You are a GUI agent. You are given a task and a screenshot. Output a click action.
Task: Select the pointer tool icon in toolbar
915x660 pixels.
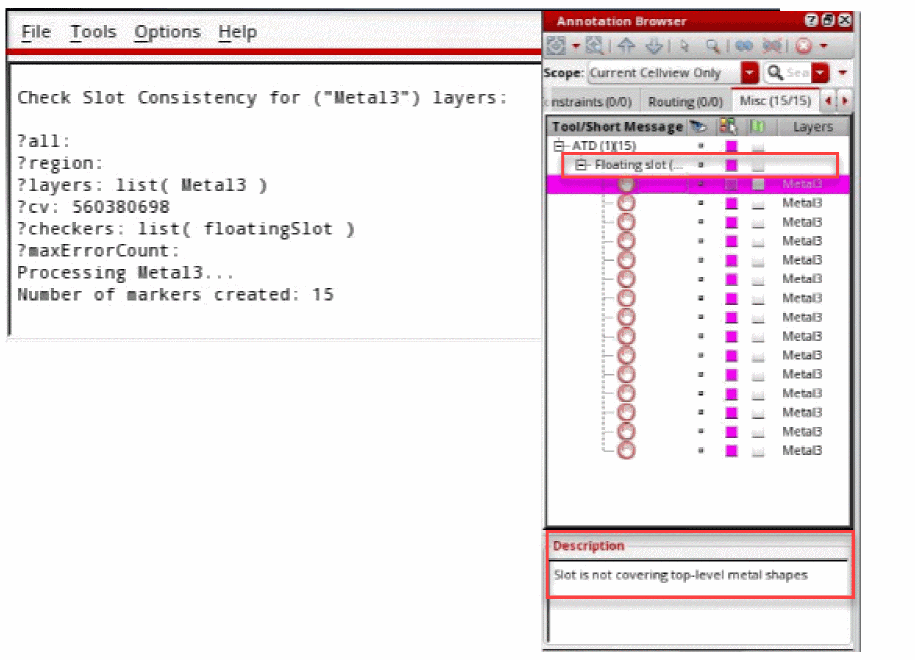pyautogui.click(x=684, y=46)
